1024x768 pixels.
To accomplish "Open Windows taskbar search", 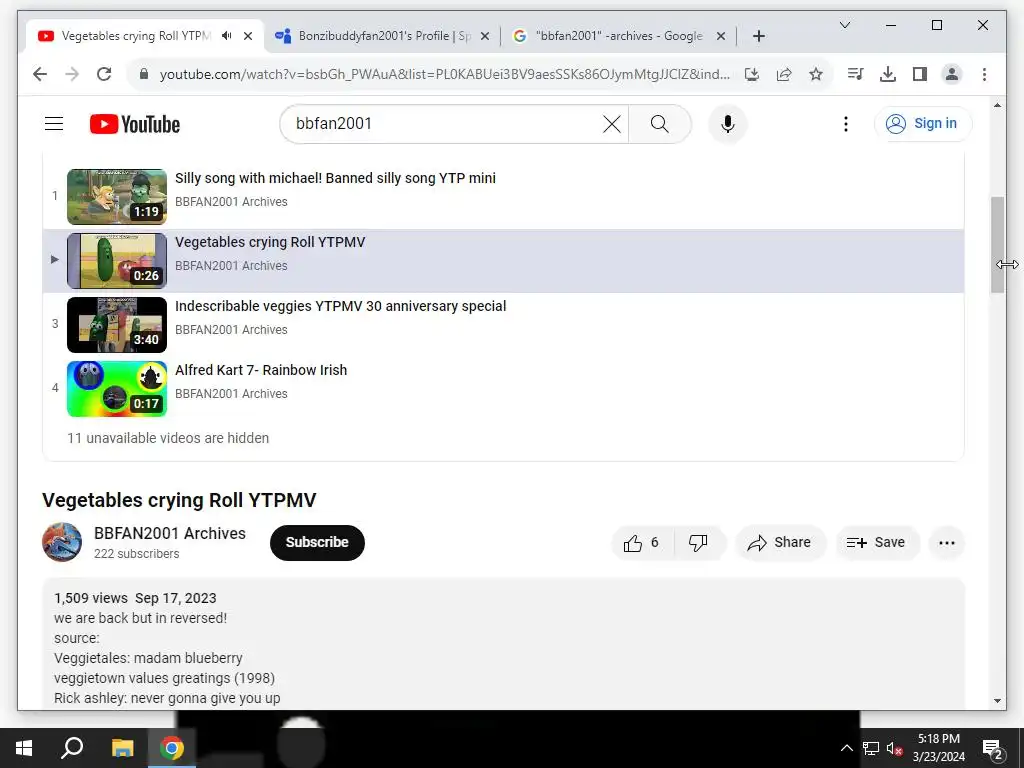I will pyautogui.click(x=72, y=748).
